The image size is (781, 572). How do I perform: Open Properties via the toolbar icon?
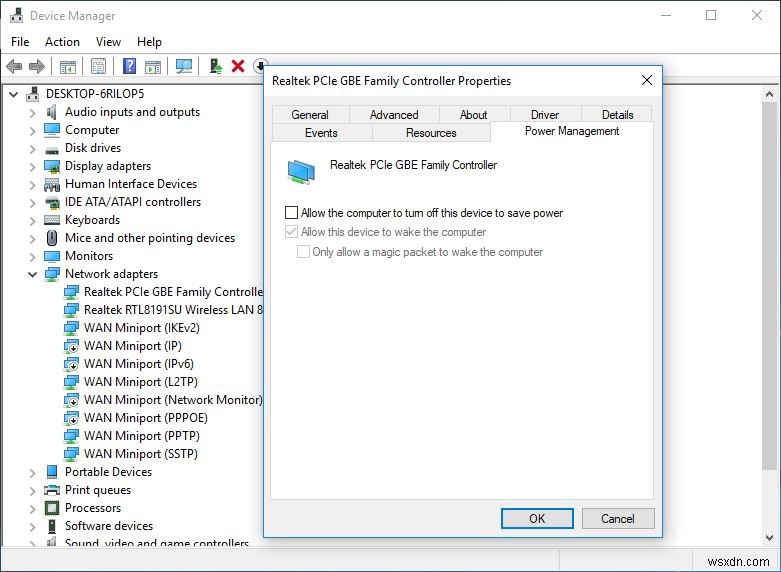click(x=99, y=66)
